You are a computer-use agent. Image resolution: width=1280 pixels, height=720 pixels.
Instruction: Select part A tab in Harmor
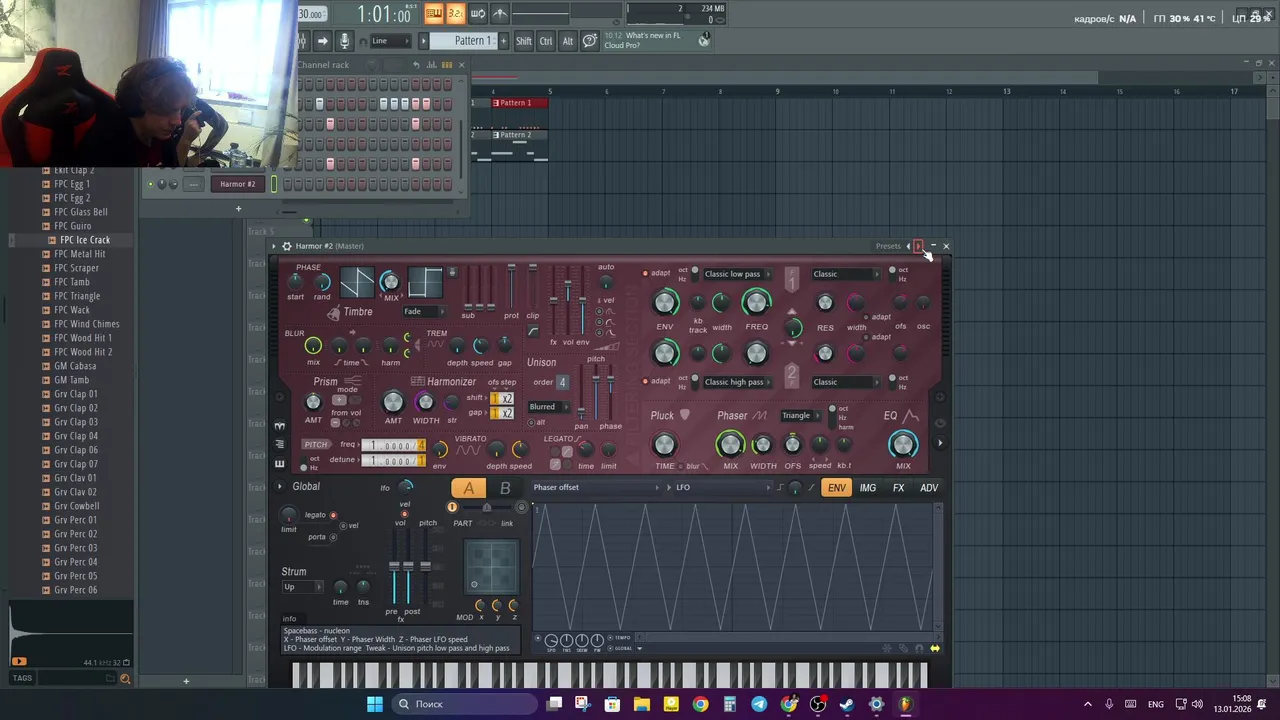[x=468, y=488]
